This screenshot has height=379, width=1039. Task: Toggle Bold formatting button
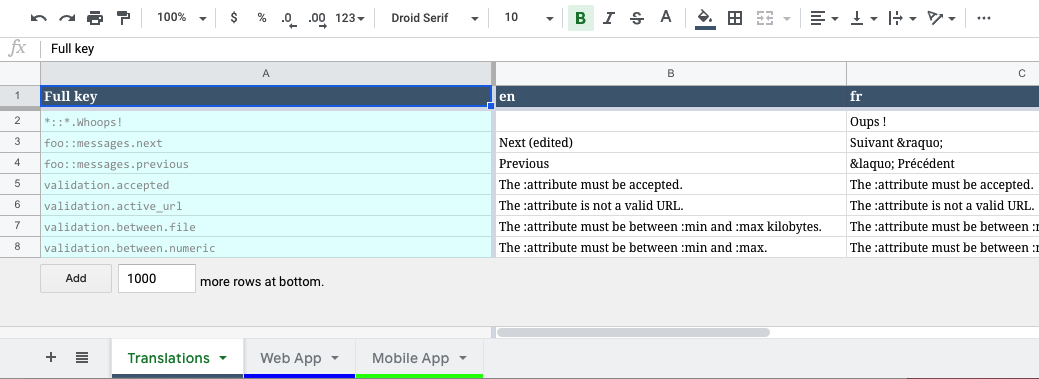pos(580,19)
